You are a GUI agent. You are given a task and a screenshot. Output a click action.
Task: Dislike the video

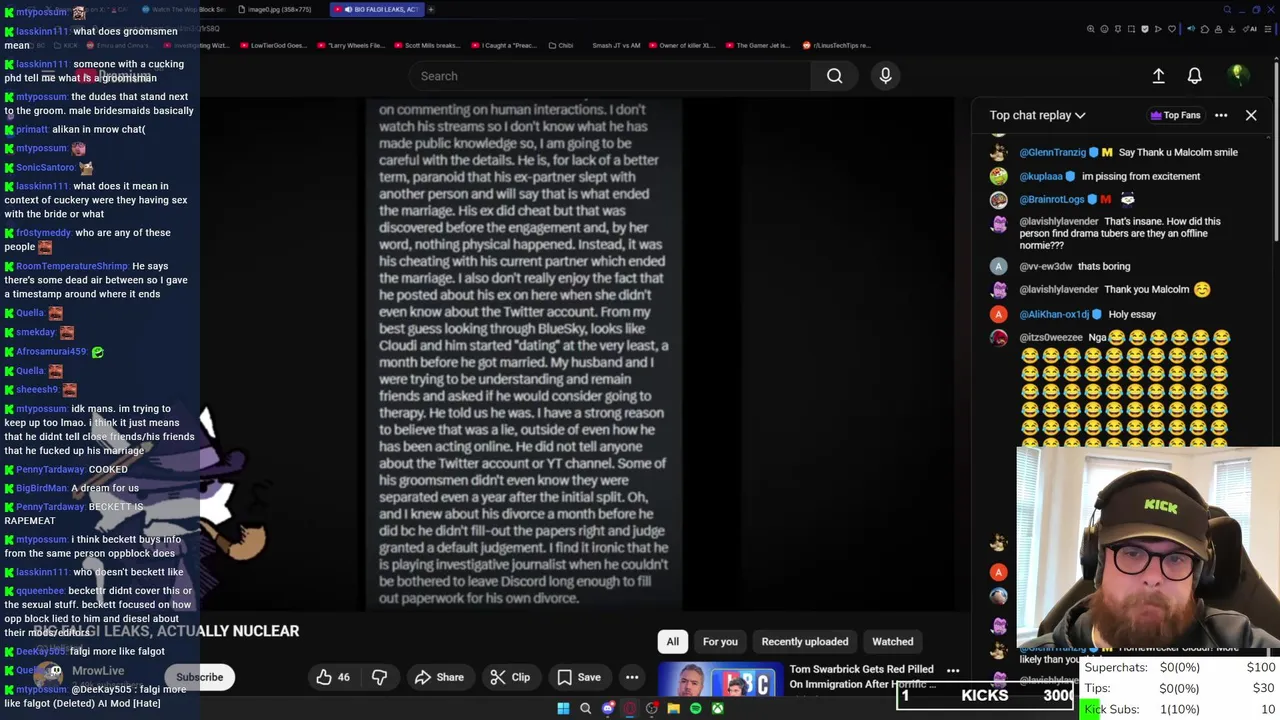379,677
